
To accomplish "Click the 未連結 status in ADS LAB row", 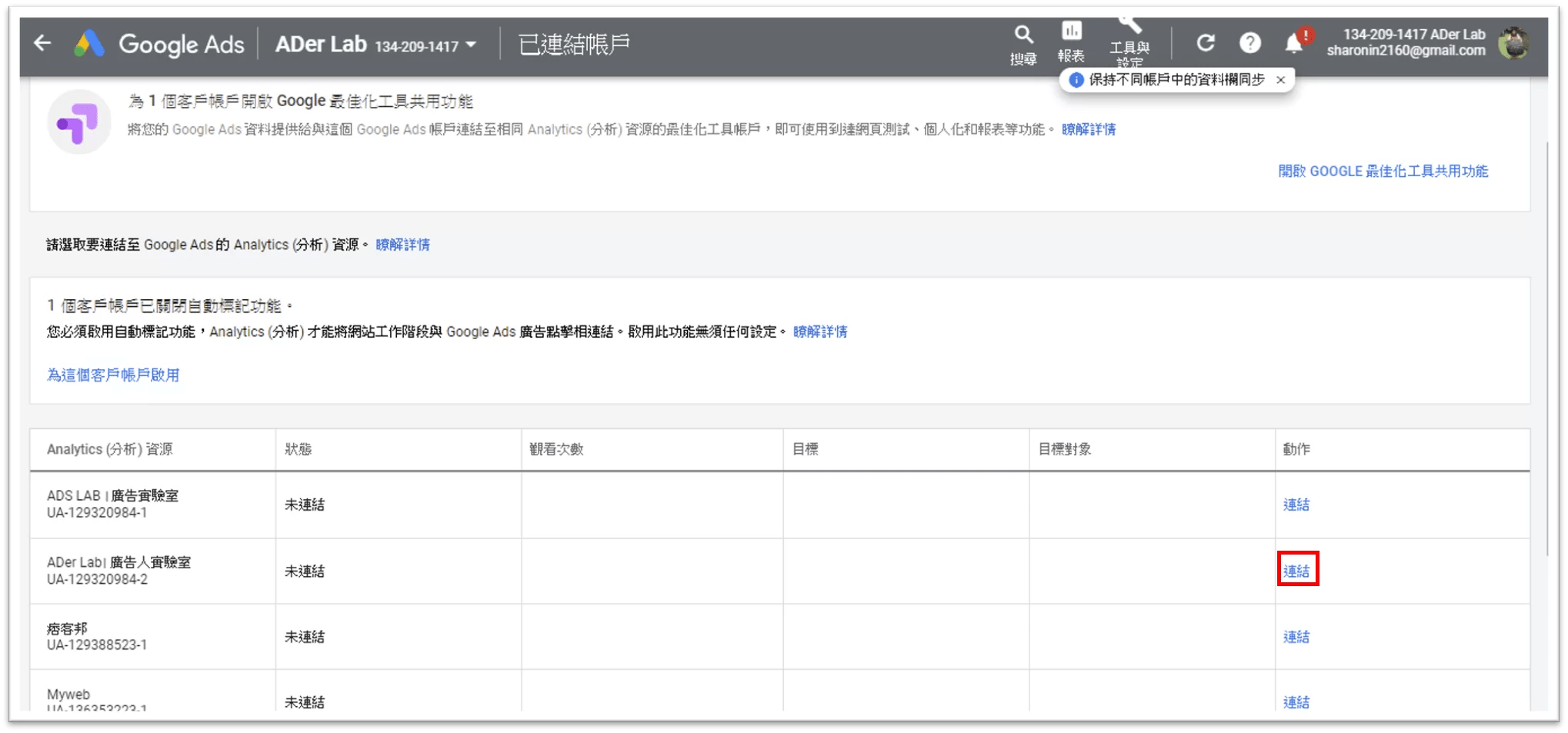I will (305, 505).
